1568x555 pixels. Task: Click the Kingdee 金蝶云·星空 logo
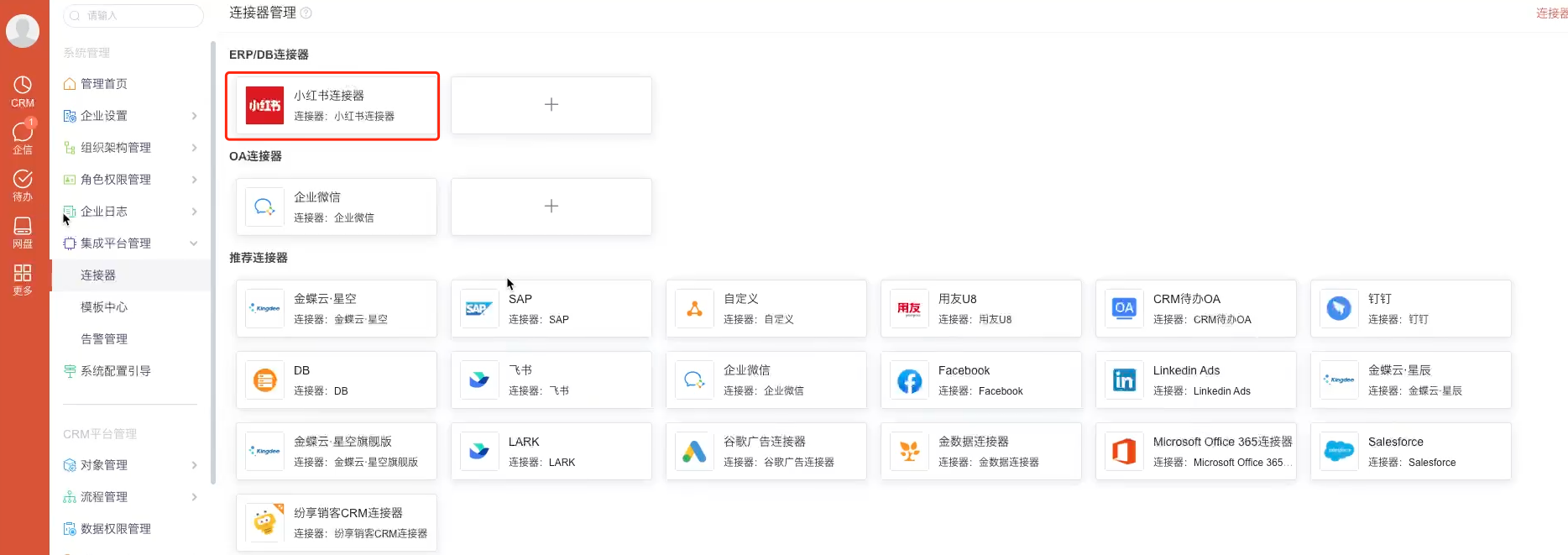click(x=264, y=308)
